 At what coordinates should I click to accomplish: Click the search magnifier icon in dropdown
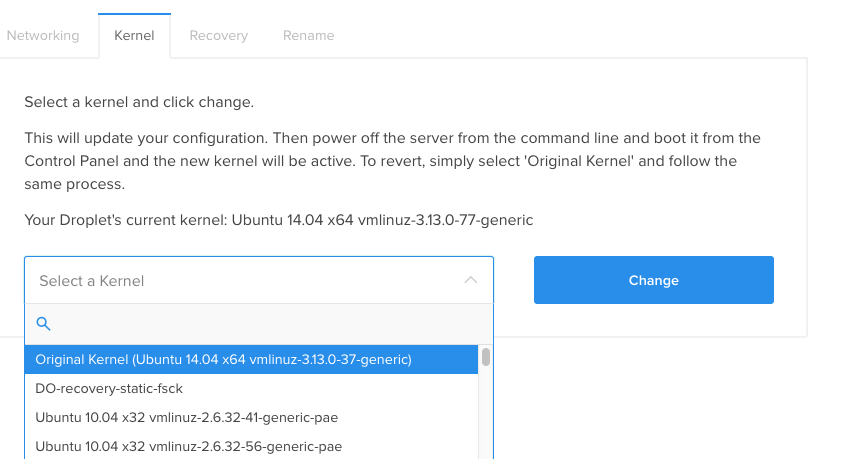(x=43, y=324)
